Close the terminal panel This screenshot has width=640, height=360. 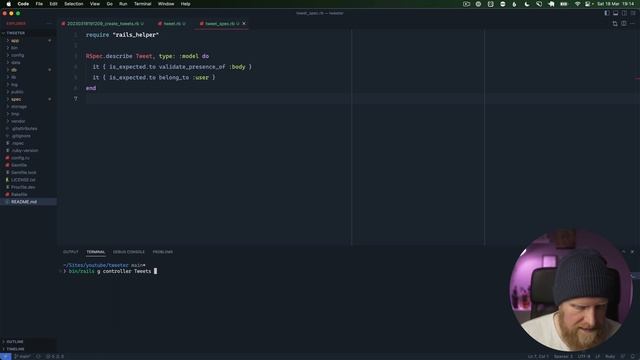click(x=632, y=252)
